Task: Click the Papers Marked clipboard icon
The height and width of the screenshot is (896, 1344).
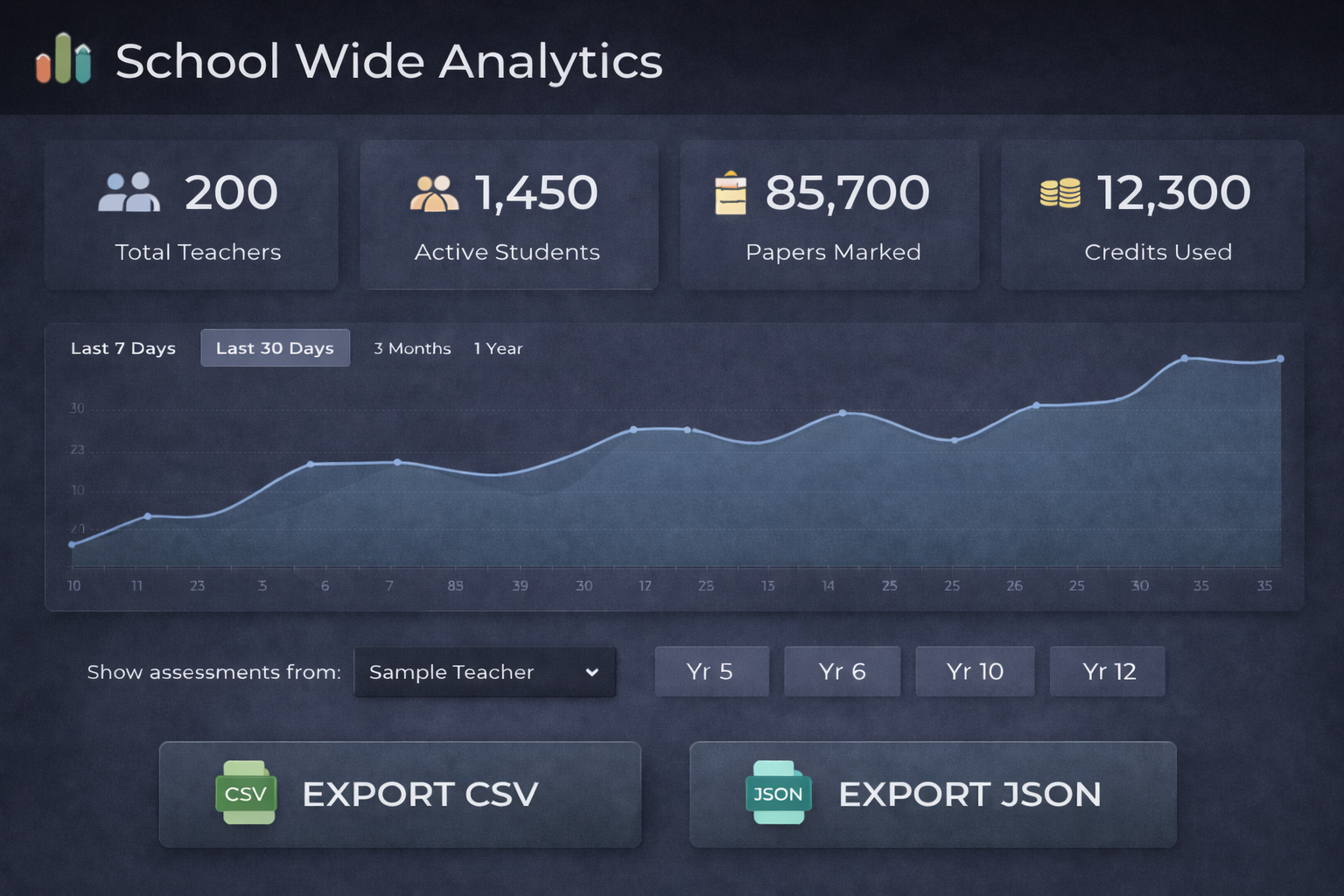Action: pyautogui.click(x=731, y=193)
